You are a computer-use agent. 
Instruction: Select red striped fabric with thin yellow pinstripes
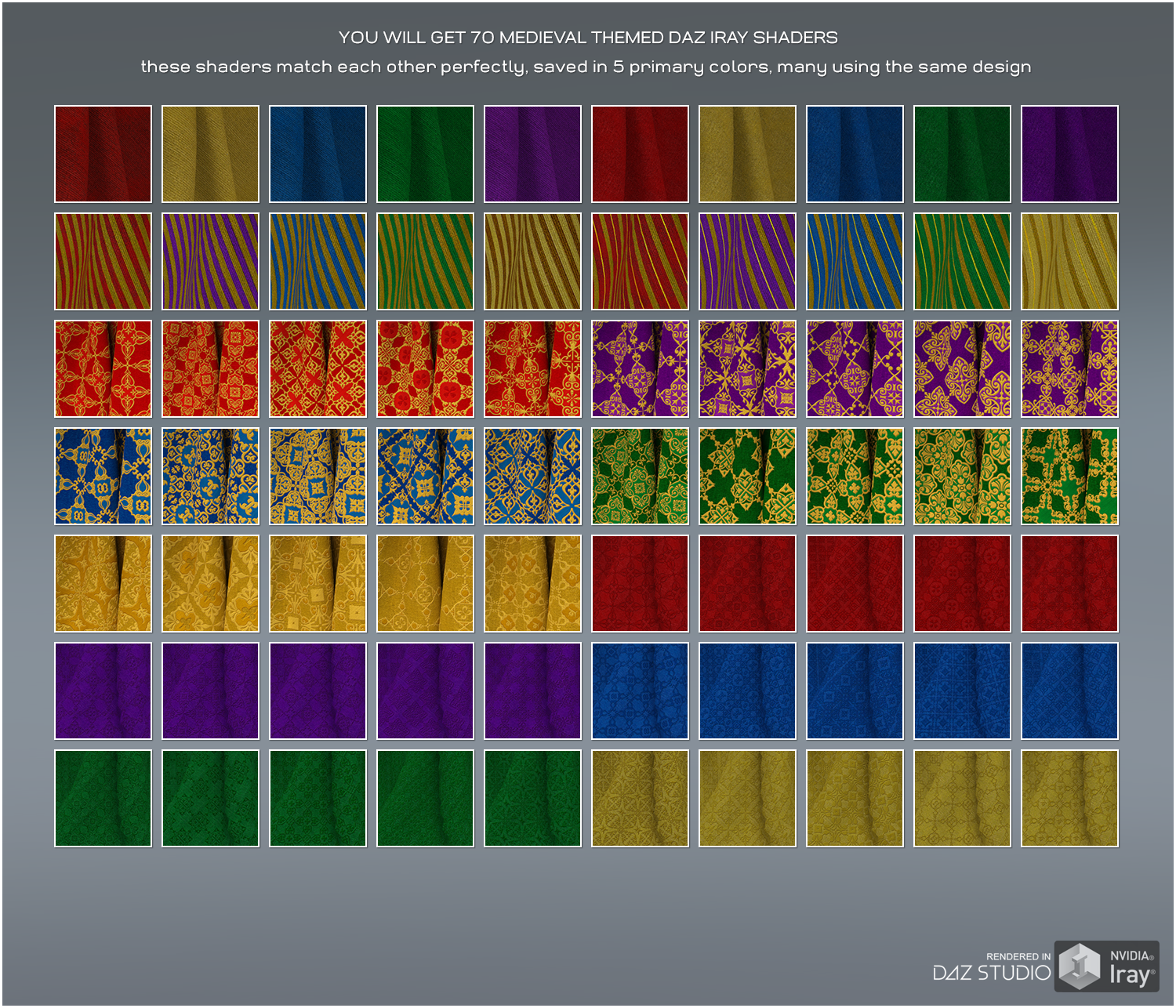[x=640, y=261]
